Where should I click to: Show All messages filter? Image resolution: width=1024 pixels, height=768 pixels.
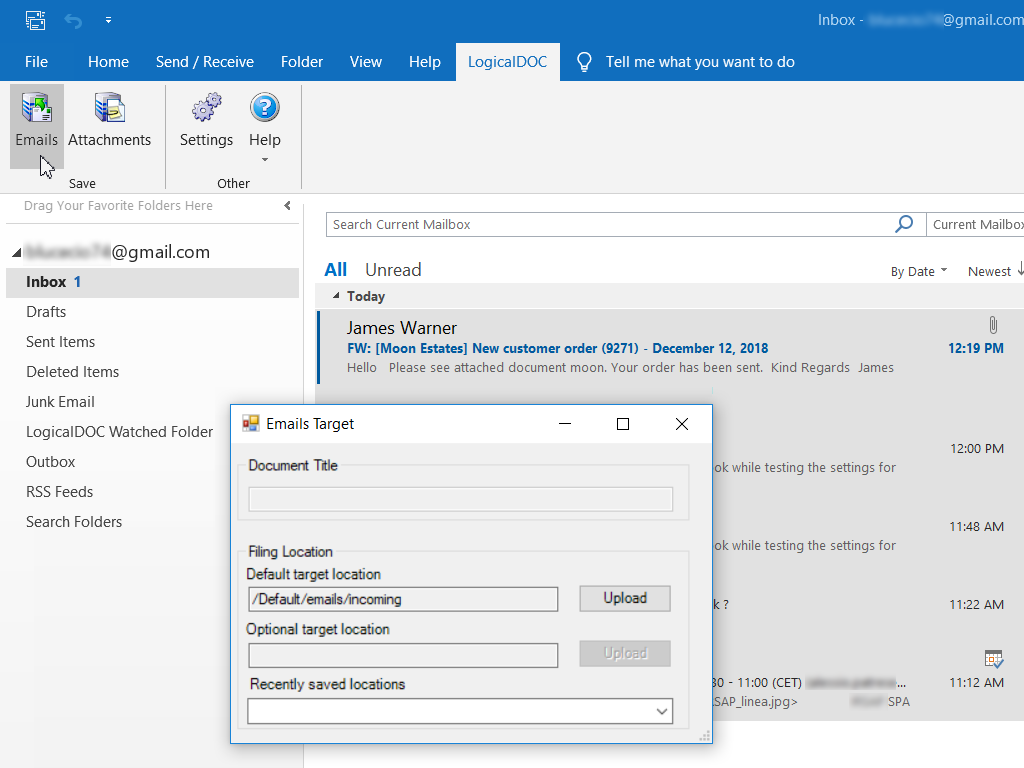[336, 270]
